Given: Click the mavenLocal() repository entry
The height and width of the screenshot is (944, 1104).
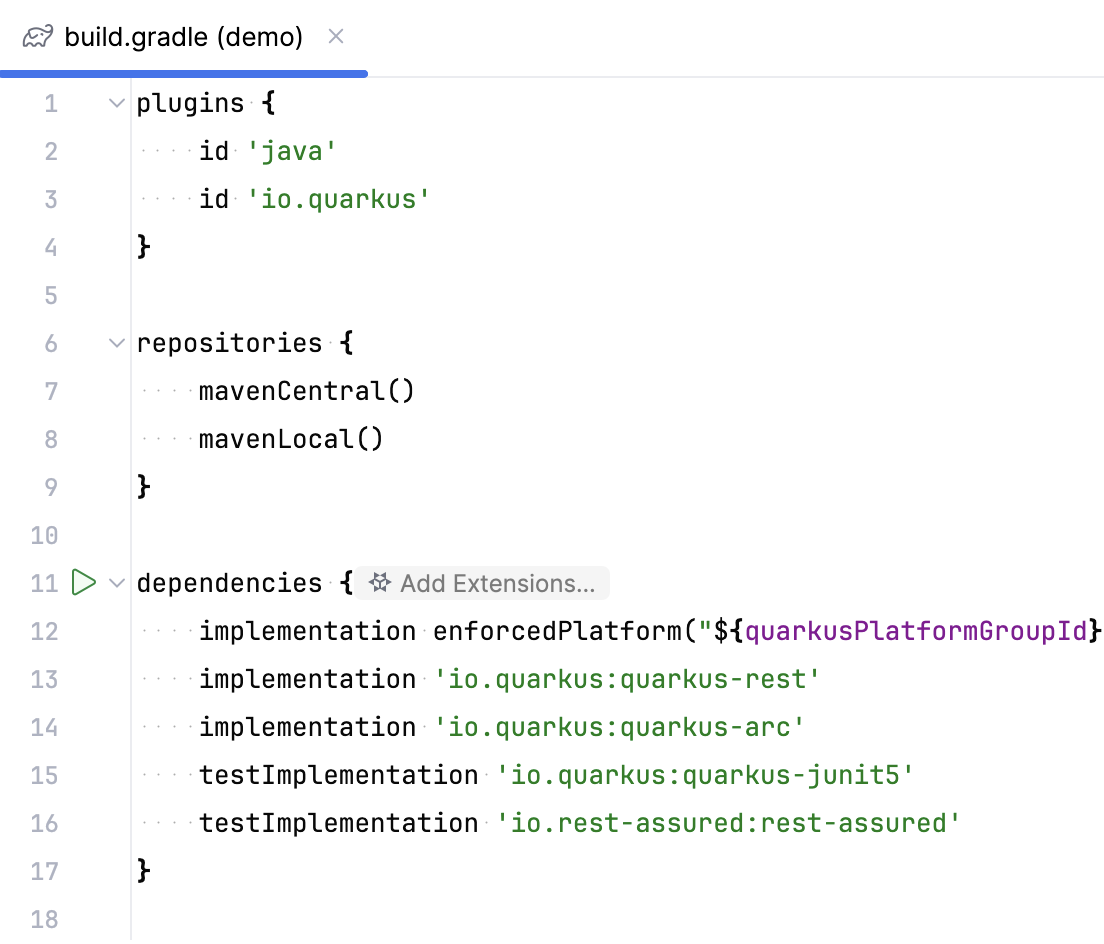Looking at the screenshot, I should click(x=290, y=438).
